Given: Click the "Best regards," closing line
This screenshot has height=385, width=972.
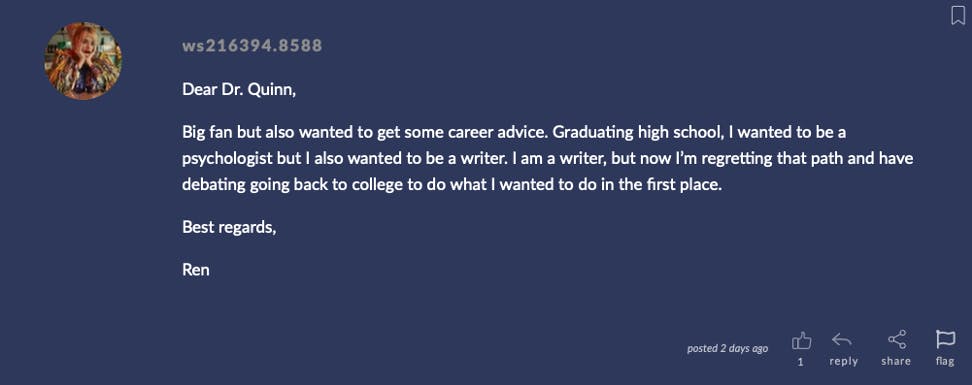Looking at the screenshot, I should [229, 228].
